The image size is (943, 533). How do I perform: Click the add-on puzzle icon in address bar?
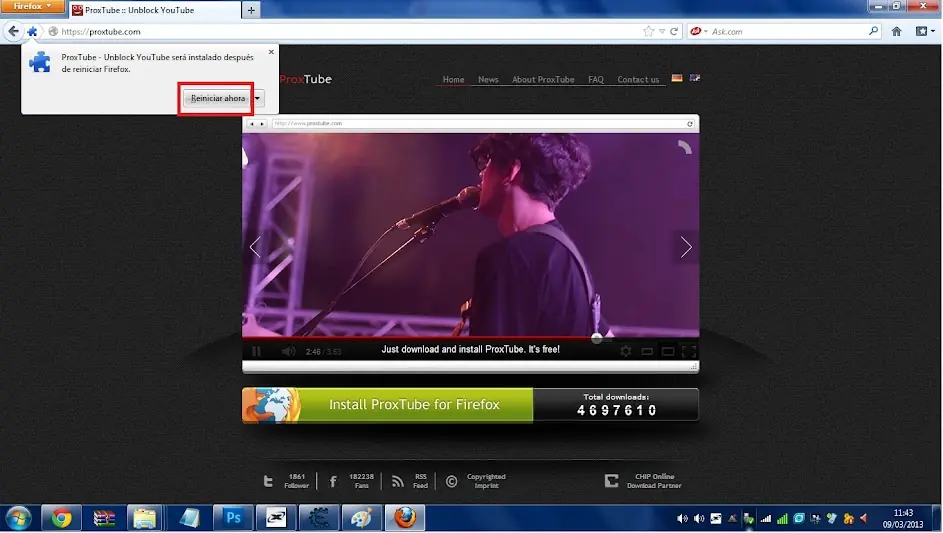point(32,31)
